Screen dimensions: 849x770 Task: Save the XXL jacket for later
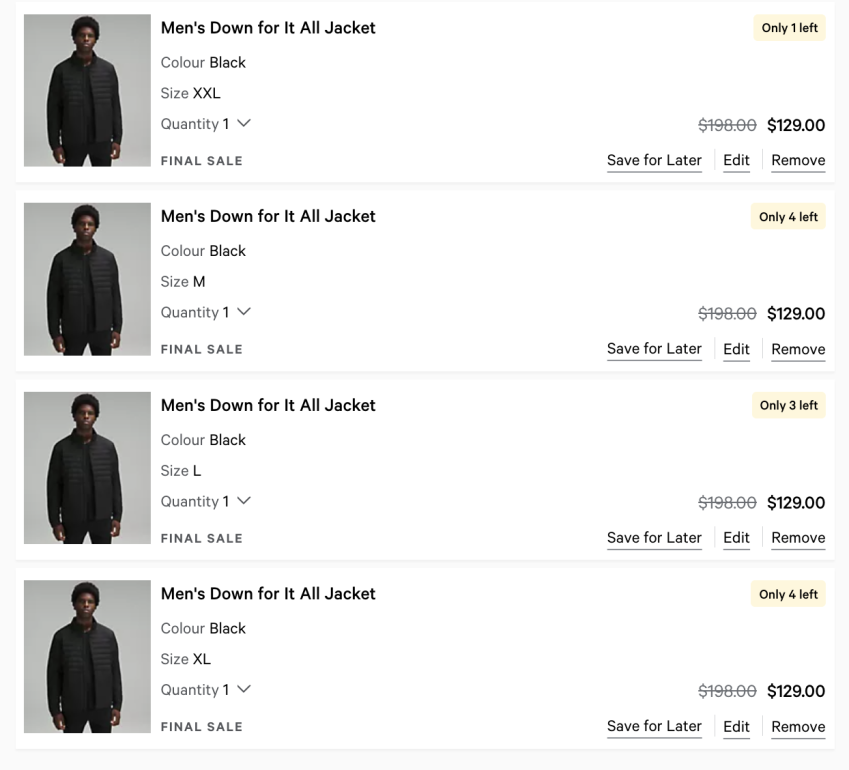pos(654,160)
